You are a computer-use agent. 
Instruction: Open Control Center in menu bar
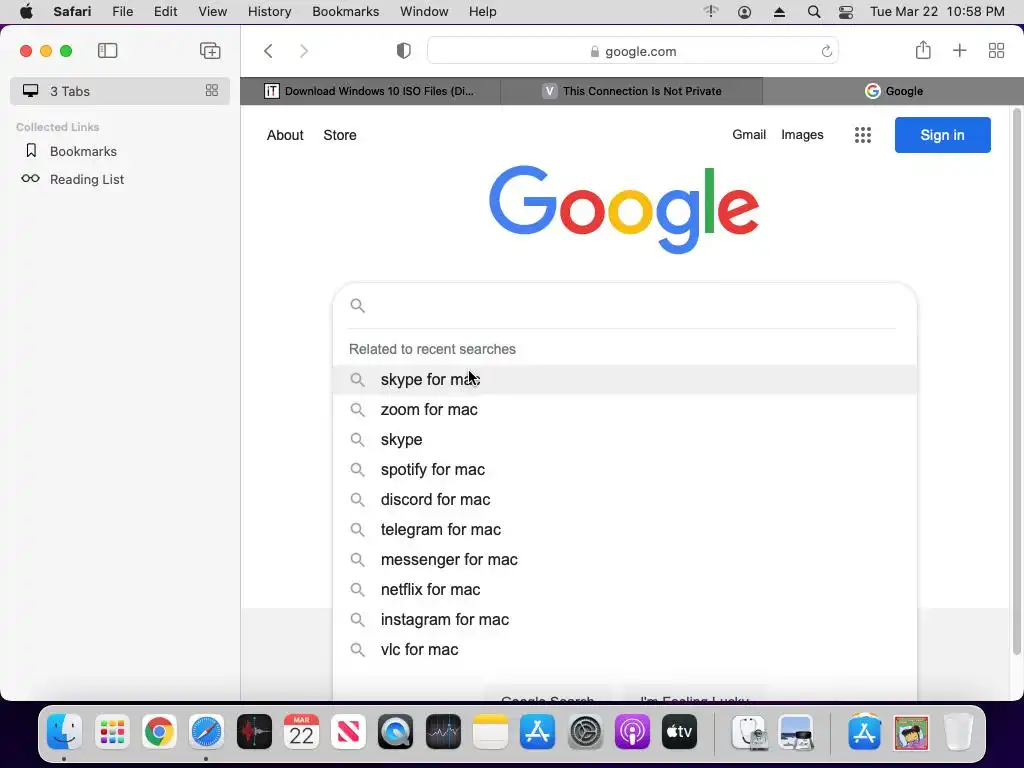tap(846, 12)
